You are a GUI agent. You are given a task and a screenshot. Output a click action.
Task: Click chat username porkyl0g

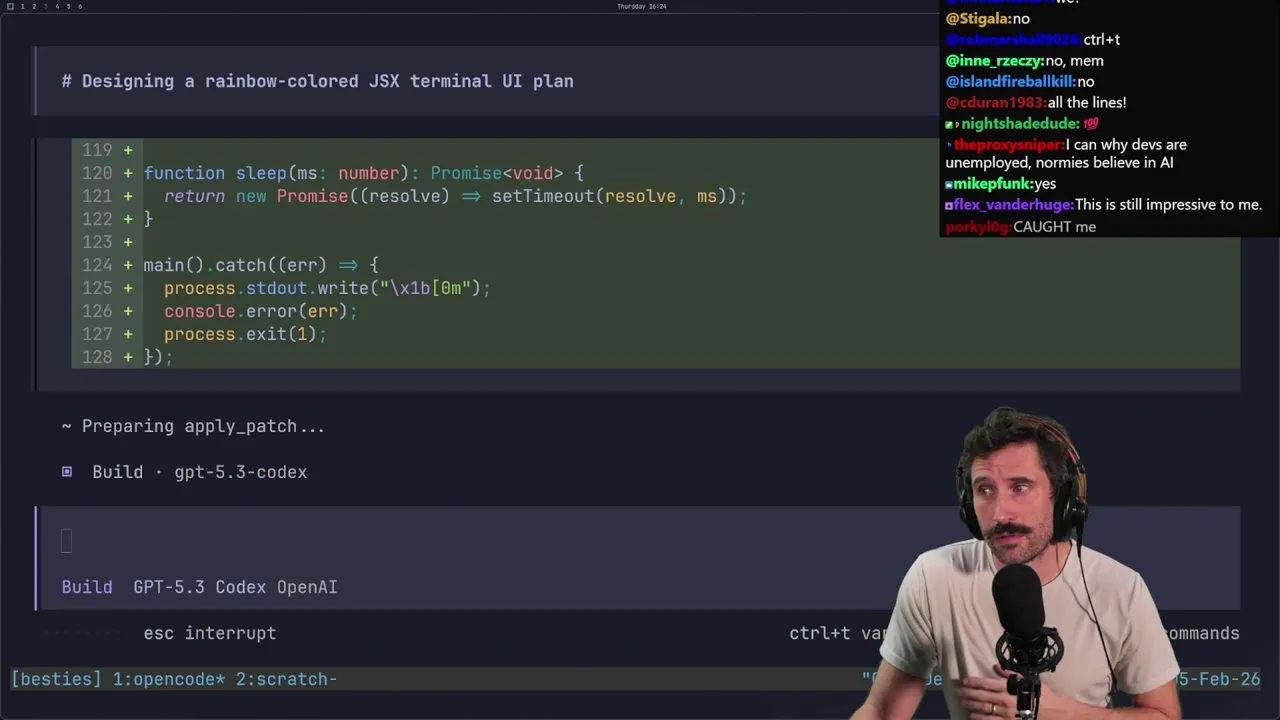tap(977, 227)
